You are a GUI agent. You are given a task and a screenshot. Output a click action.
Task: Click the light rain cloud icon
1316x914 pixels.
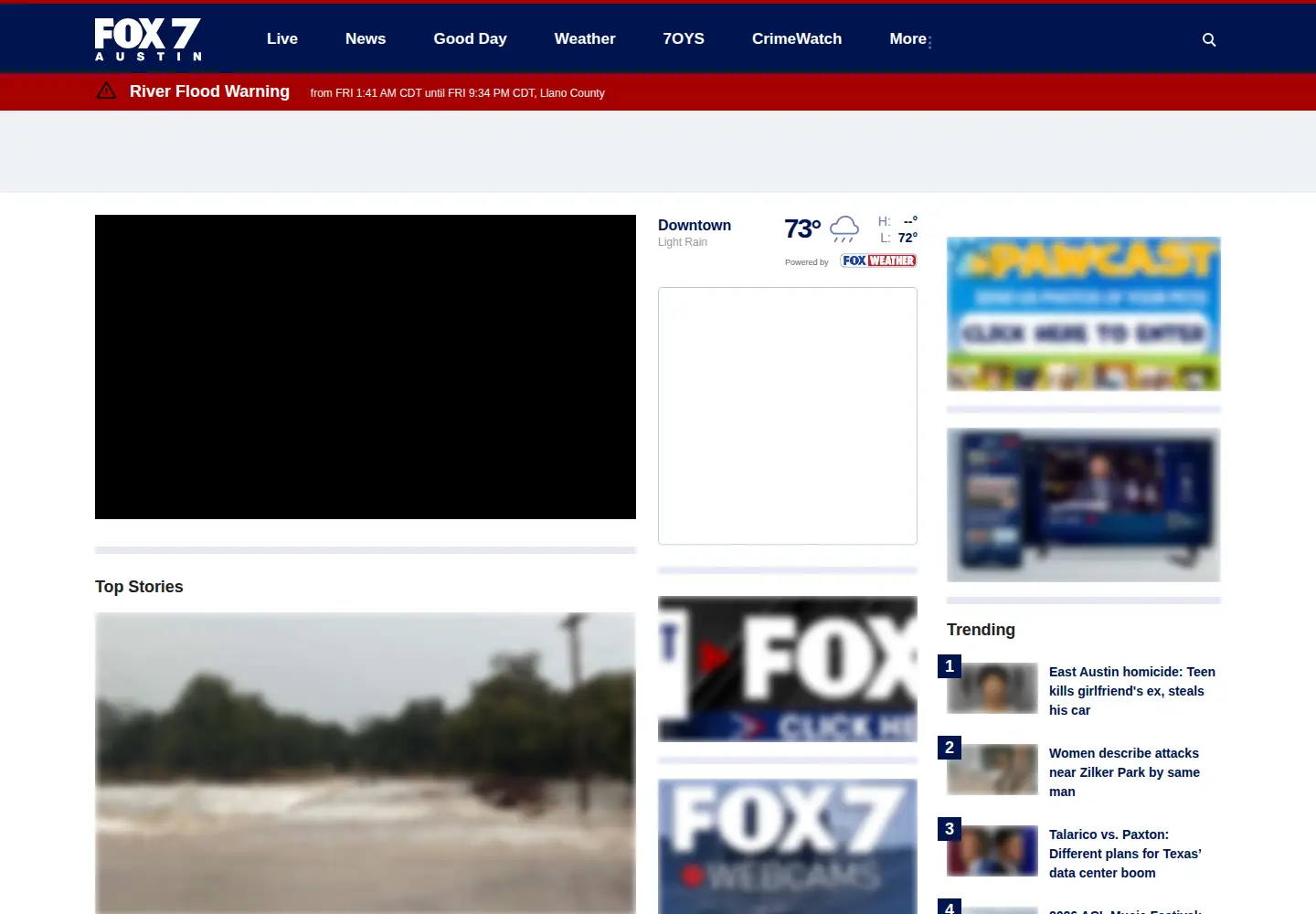pyautogui.click(x=844, y=228)
